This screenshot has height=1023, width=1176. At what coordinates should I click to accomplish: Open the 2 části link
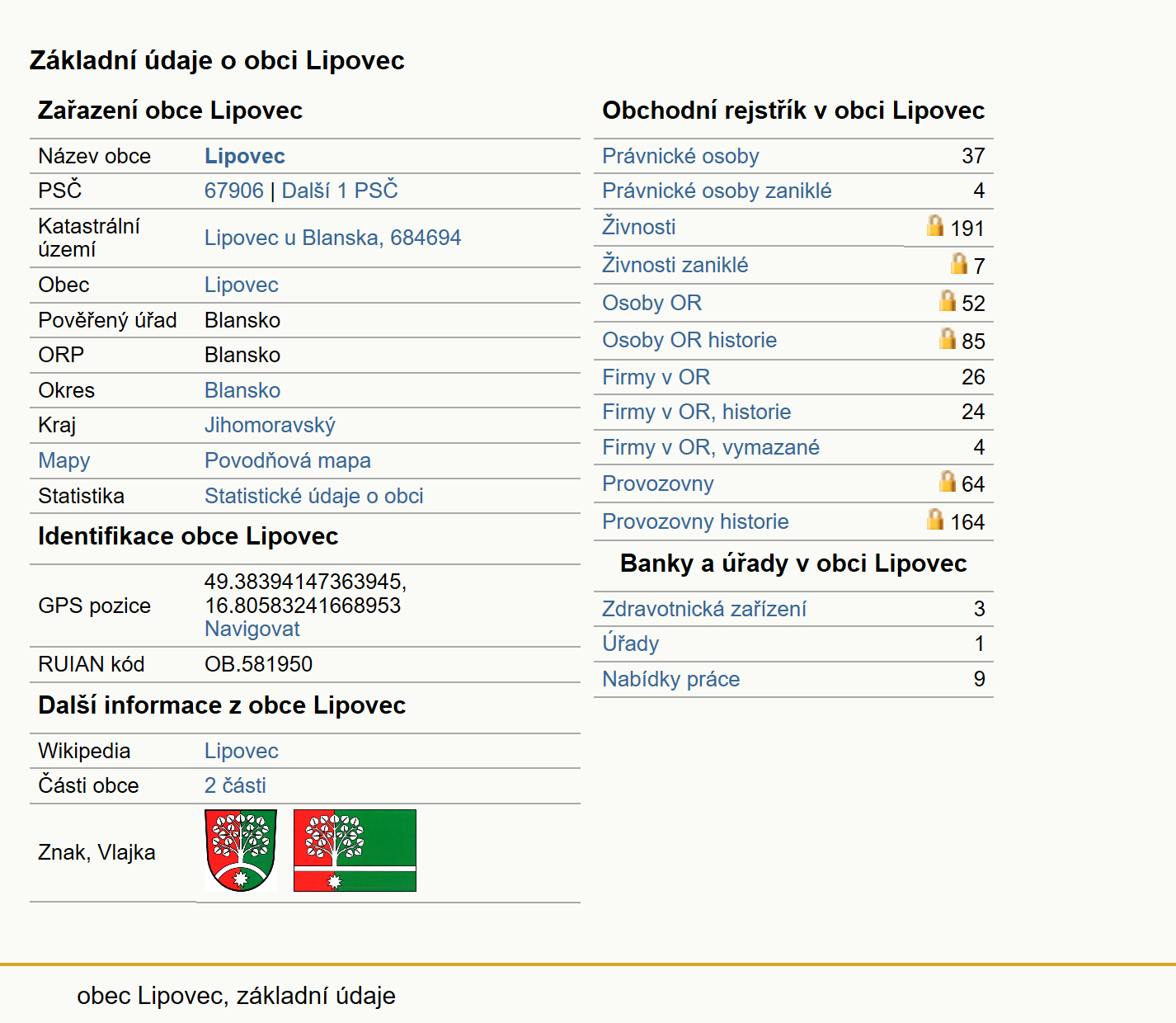[235, 785]
